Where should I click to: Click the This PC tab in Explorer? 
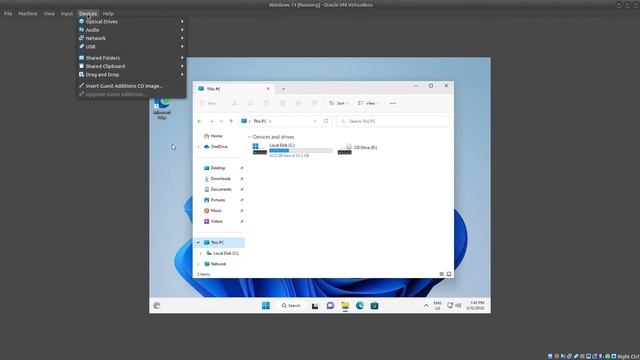point(233,89)
